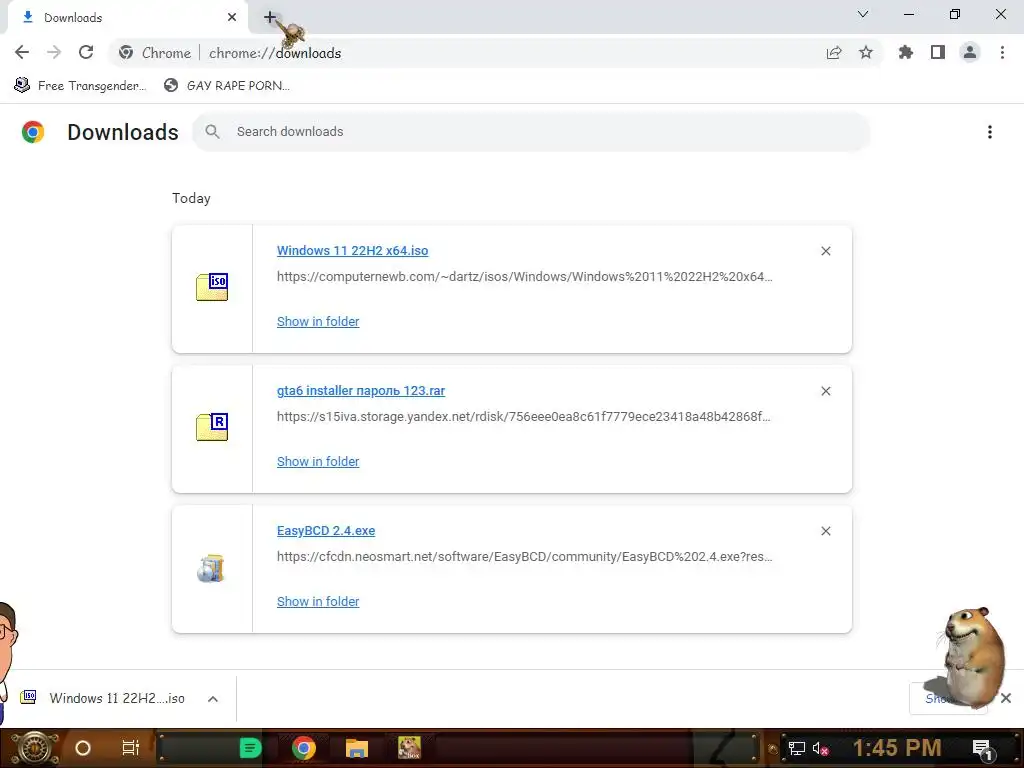The image size is (1024, 768).
Task: Open gta6 installer rar file link
Action: 360,391
